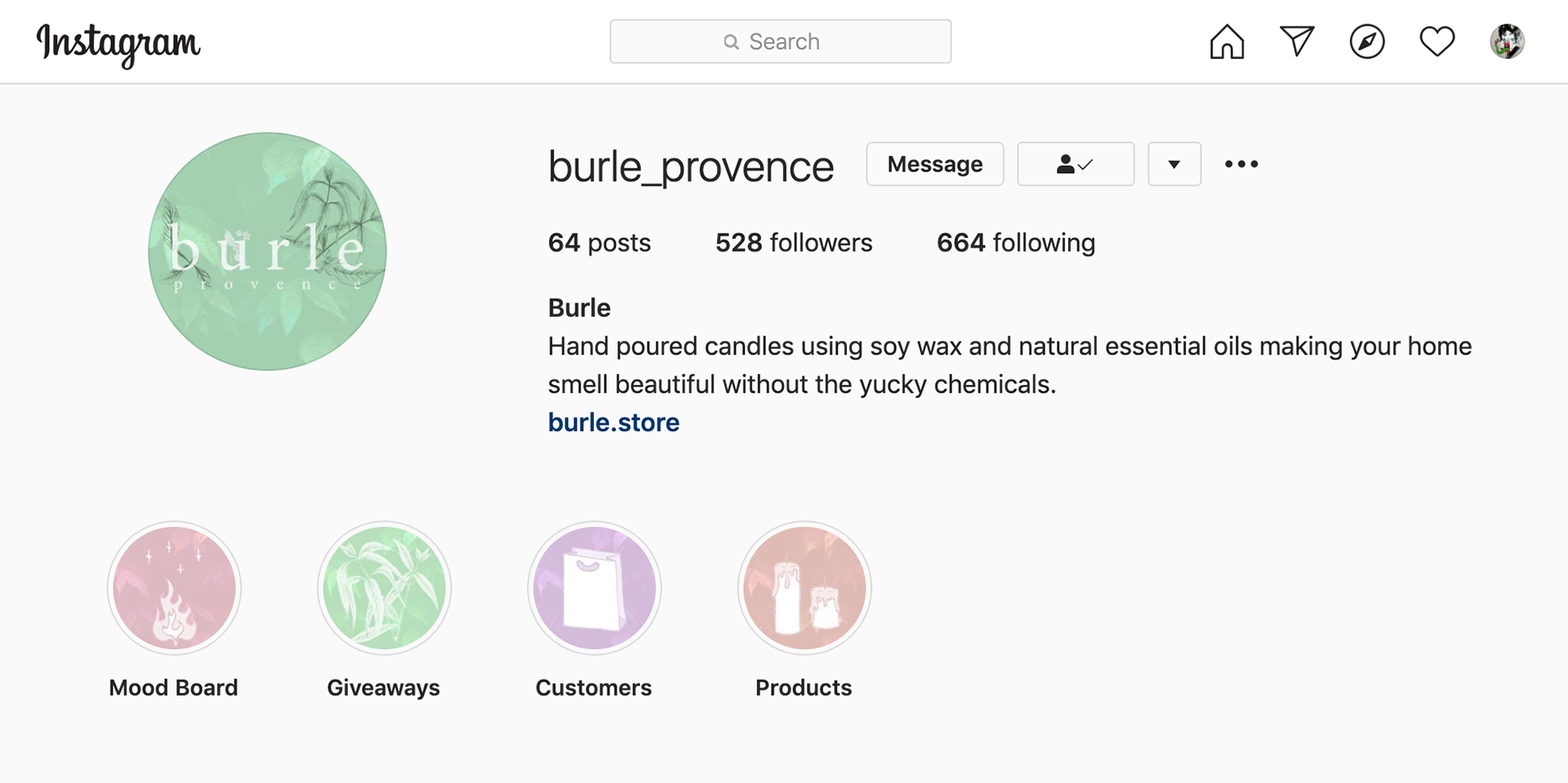Open the three-dot options menu
Viewport: 1568px width, 783px height.
point(1241,164)
